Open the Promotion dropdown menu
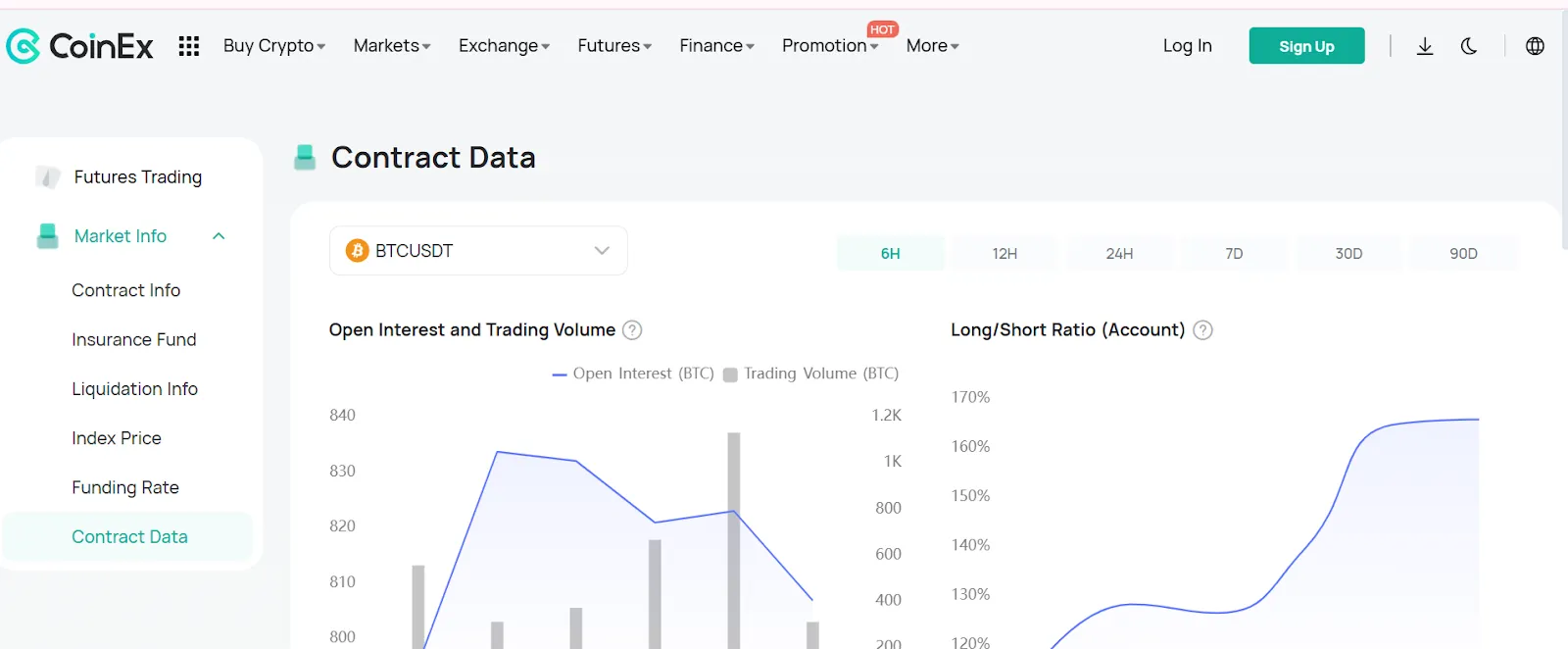Viewport: 1568px width, 649px height. [830, 46]
